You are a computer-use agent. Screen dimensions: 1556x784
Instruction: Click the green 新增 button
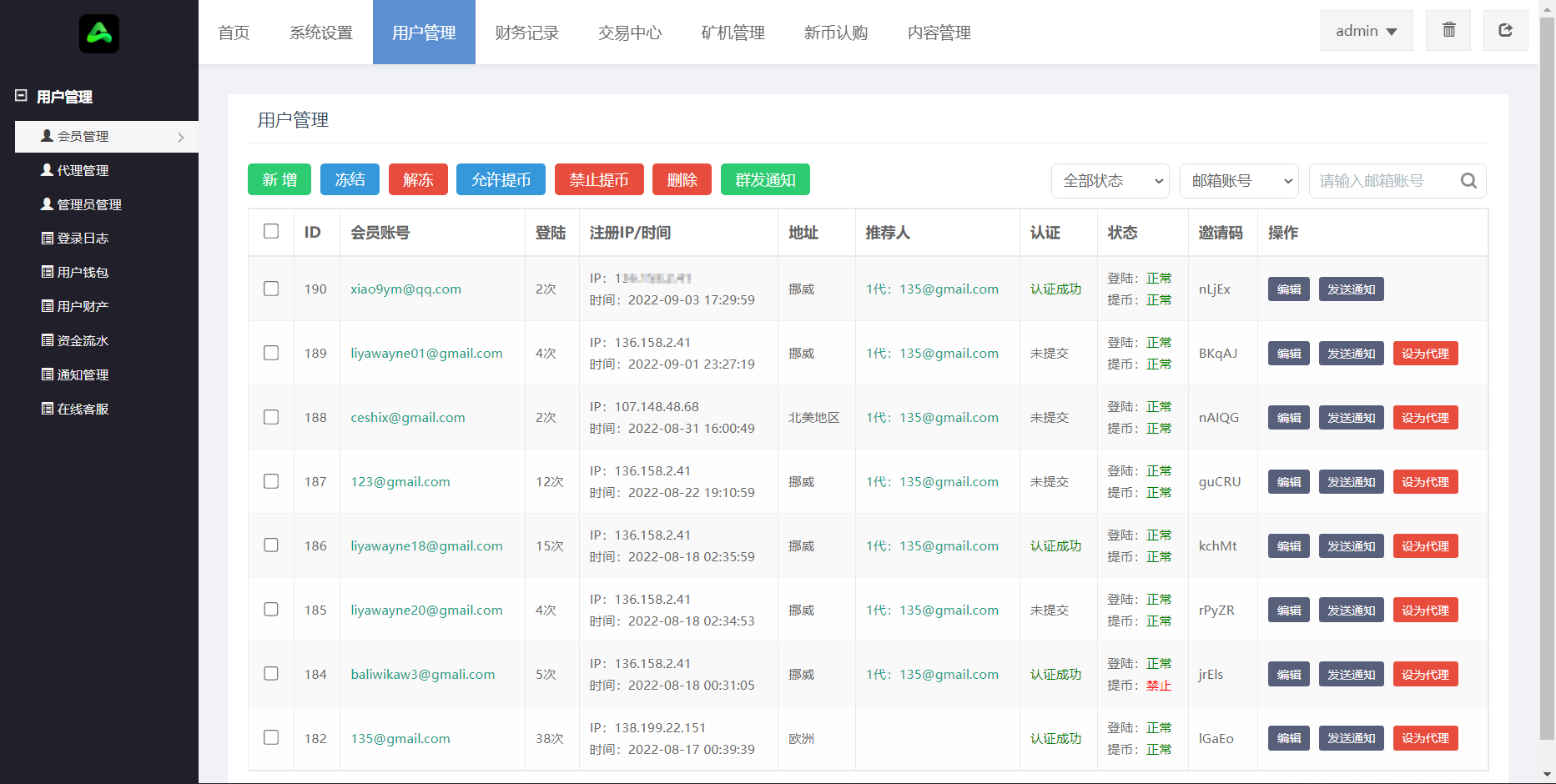[279, 179]
